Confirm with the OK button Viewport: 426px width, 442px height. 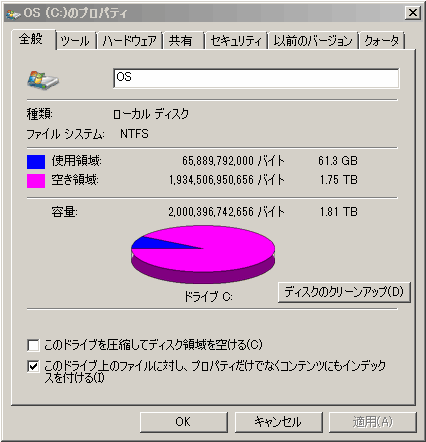[184, 422]
